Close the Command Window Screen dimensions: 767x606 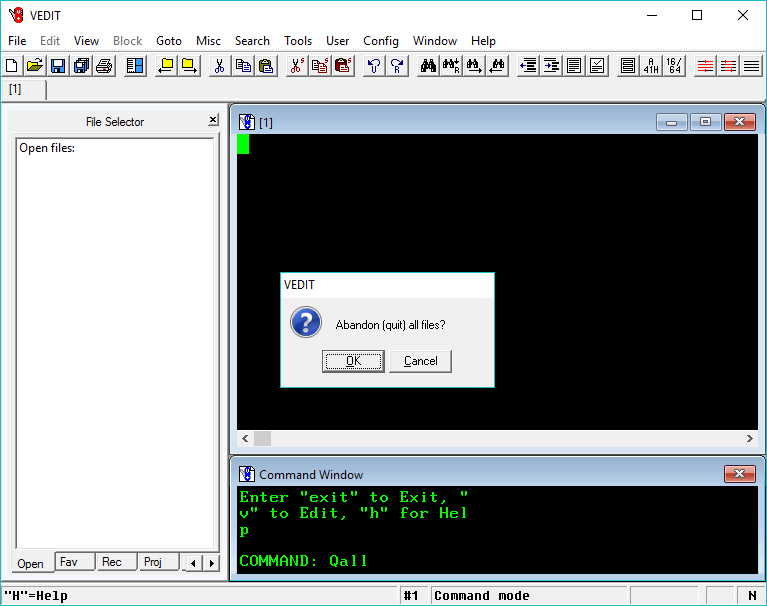click(740, 473)
